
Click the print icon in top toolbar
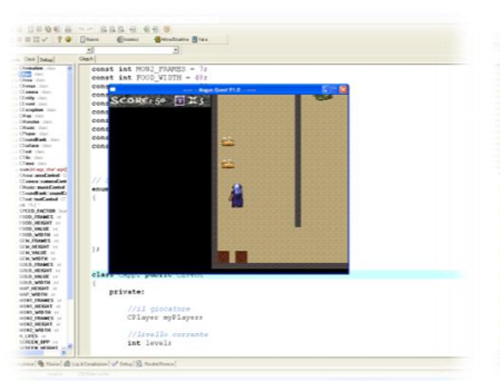68,30
